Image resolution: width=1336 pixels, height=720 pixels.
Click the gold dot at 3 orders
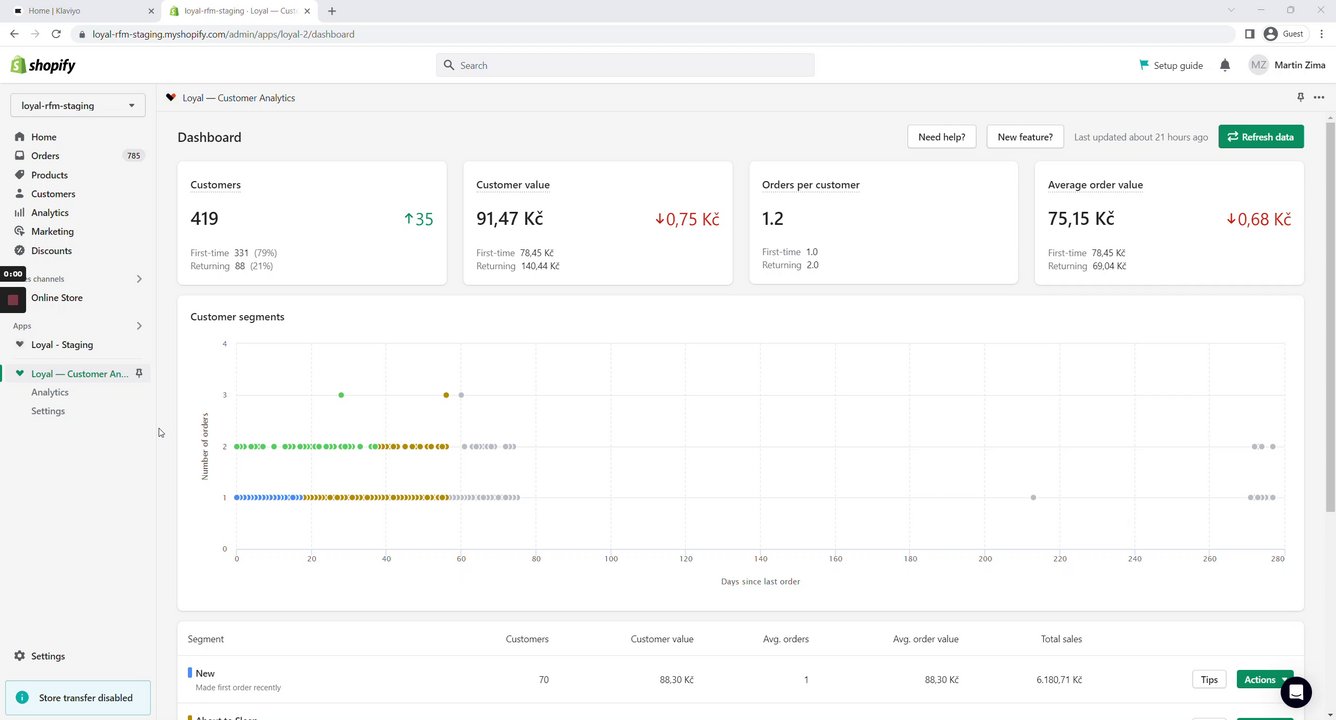point(446,395)
